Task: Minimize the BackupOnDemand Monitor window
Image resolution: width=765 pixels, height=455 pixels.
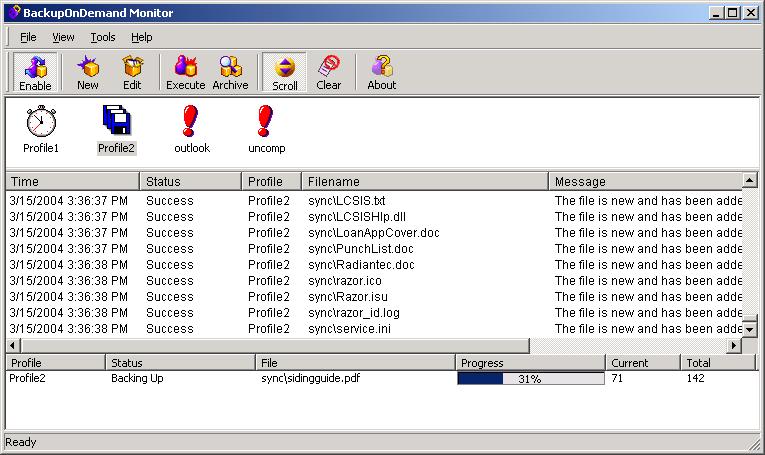Action: click(716, 13)
